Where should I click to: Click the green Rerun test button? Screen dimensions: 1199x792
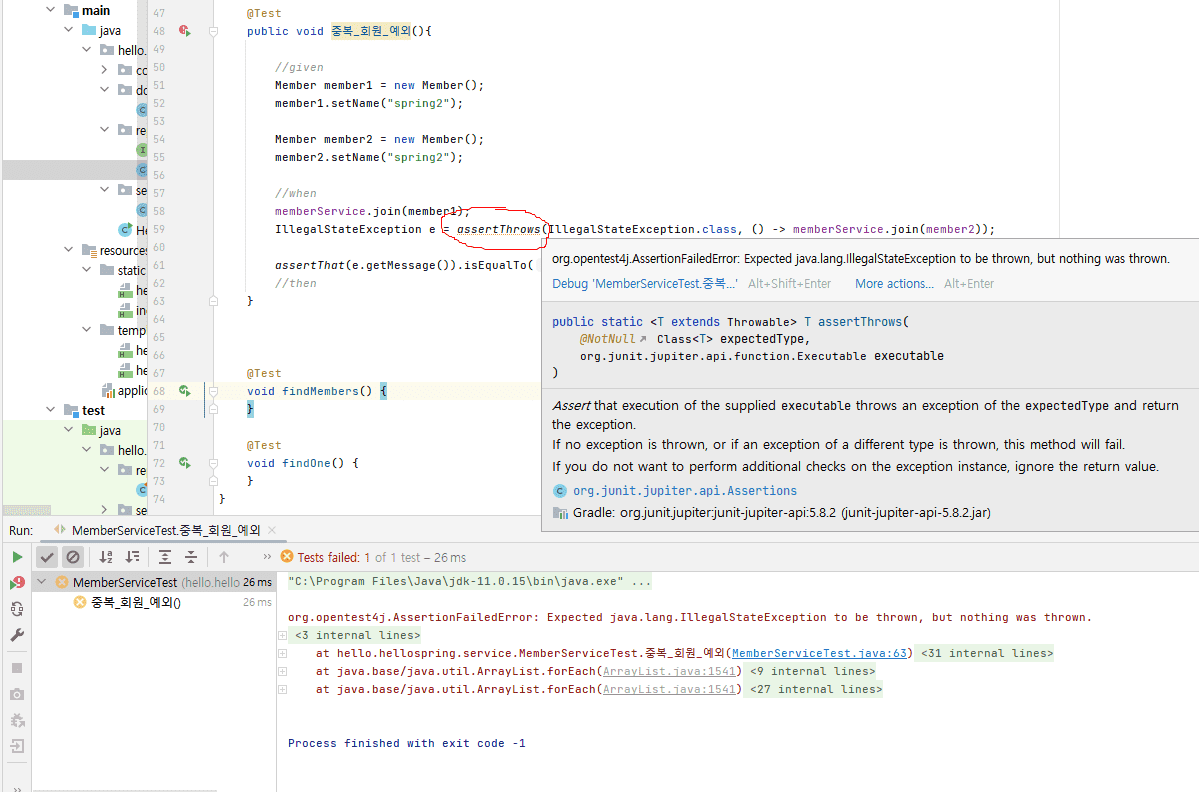pos(17,557)
